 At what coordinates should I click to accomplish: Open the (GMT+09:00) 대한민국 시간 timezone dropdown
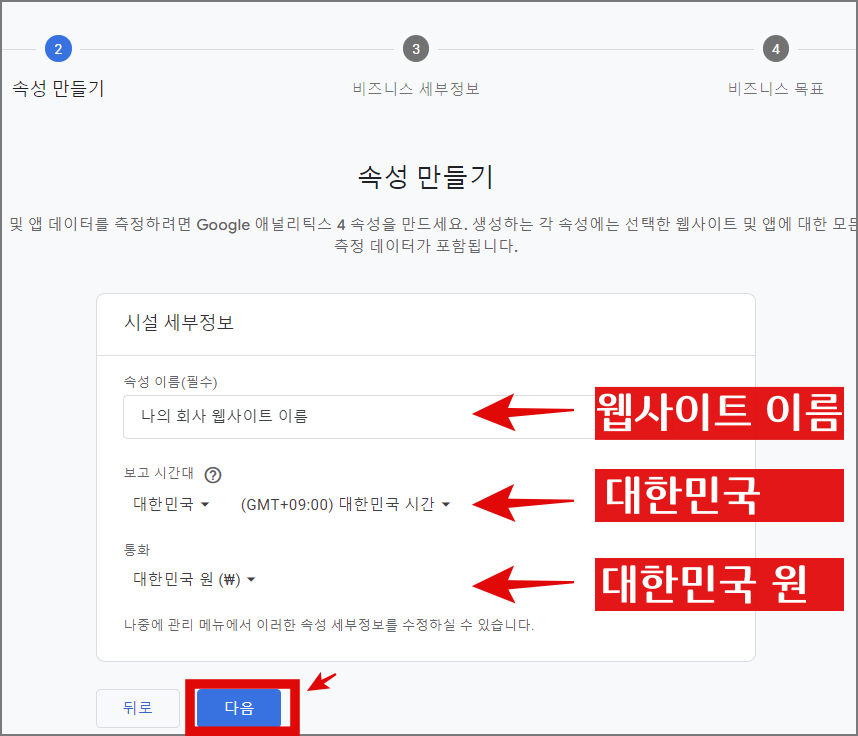tap(345, 505)
